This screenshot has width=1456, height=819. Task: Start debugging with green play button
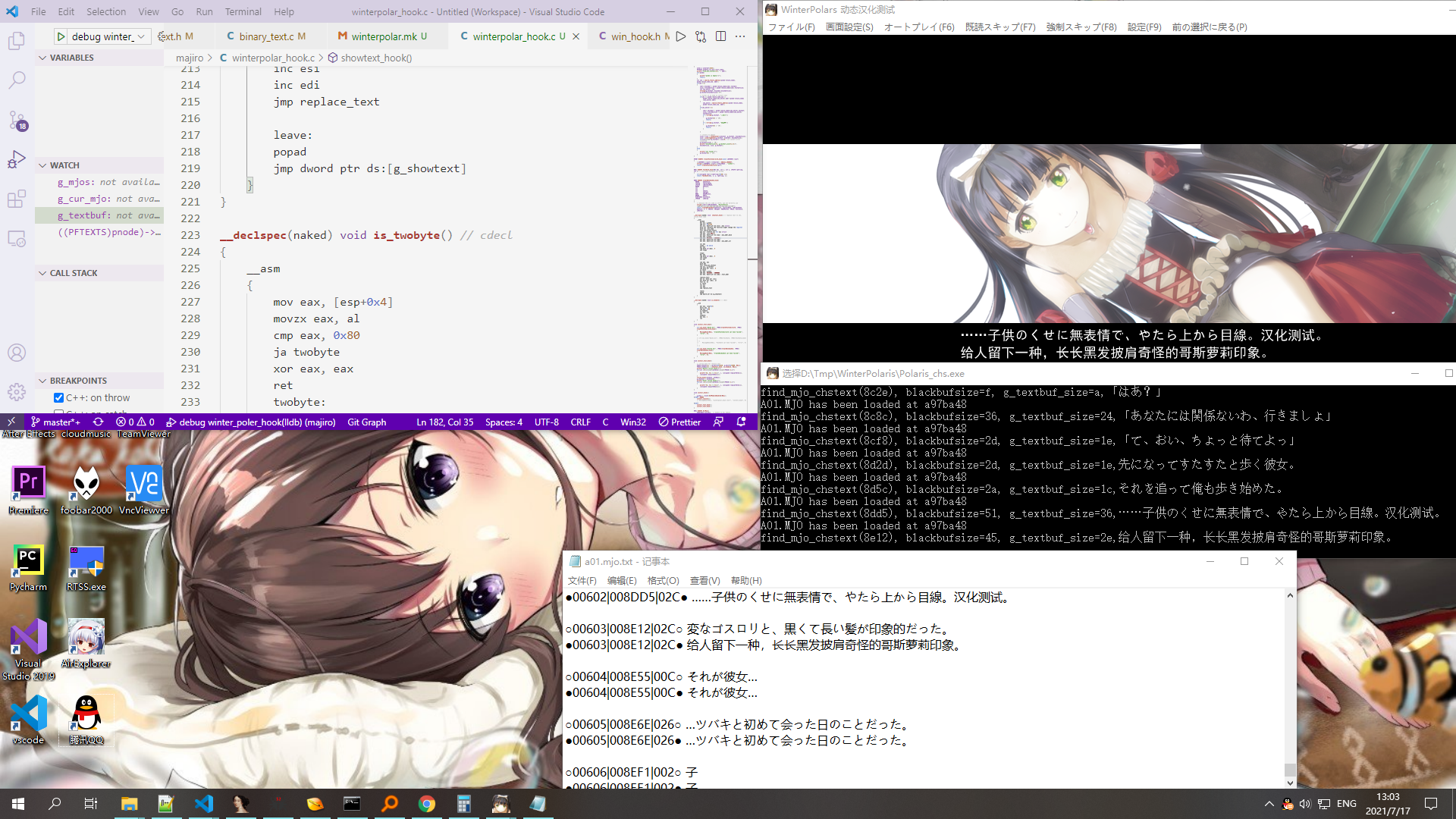point(61,36)
